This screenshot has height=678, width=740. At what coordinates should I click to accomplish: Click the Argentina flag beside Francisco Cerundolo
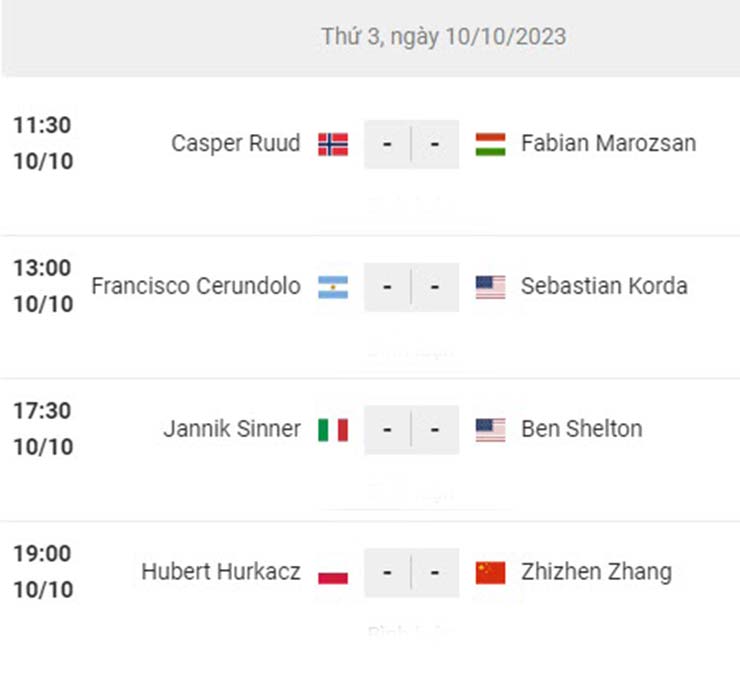(333, 287)
